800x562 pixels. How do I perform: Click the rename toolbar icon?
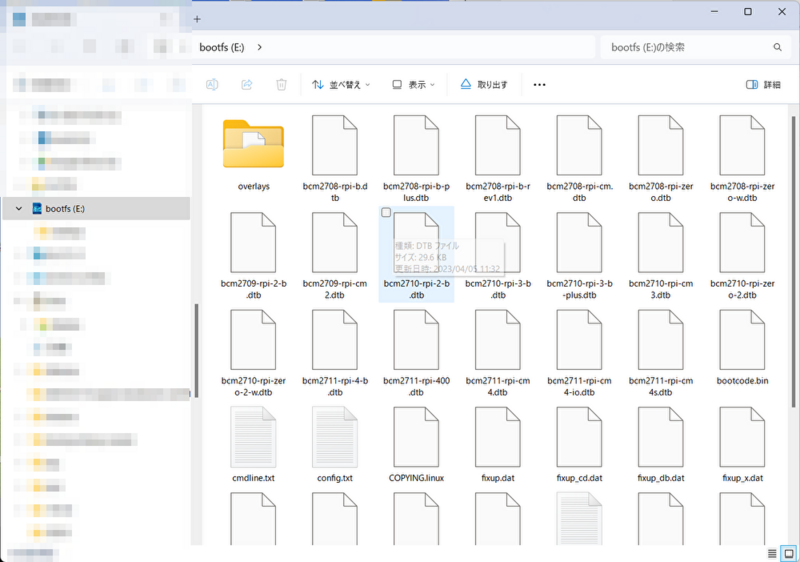[x=212, y=85]
